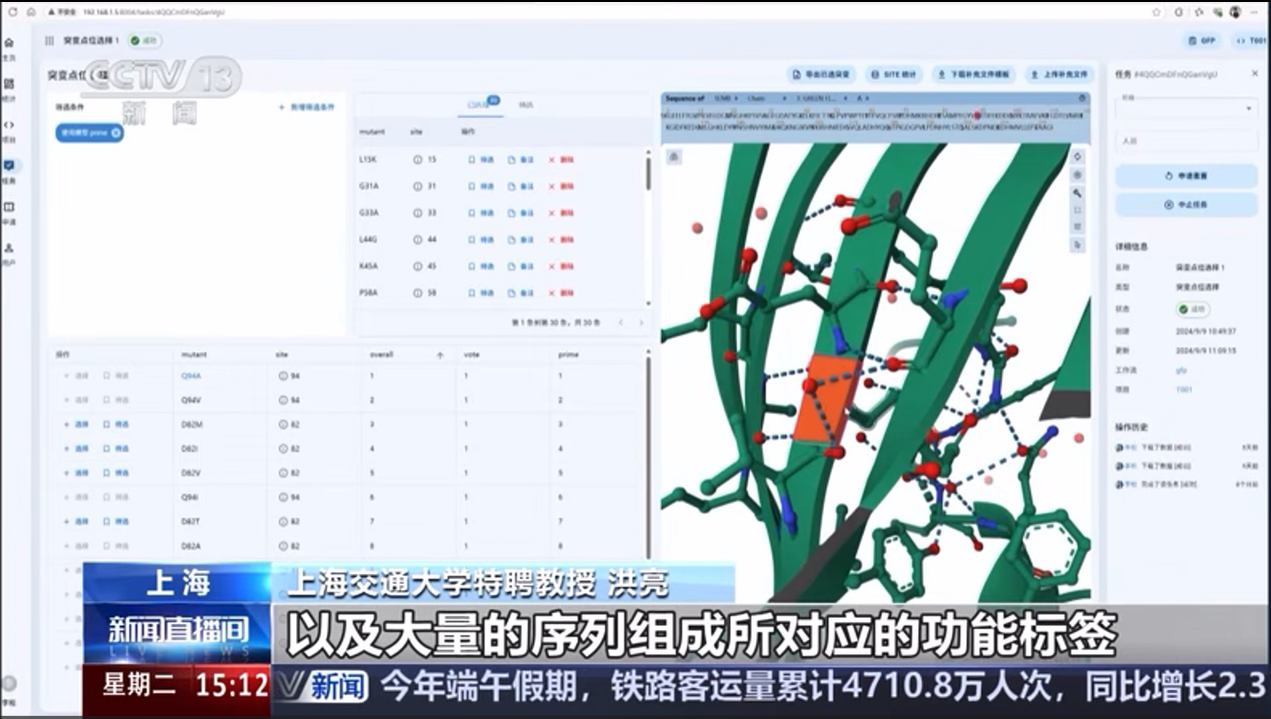Screen dimensions: 1271x719
Task: Delete the G33A mutant entry
Action: coord(561,213)
